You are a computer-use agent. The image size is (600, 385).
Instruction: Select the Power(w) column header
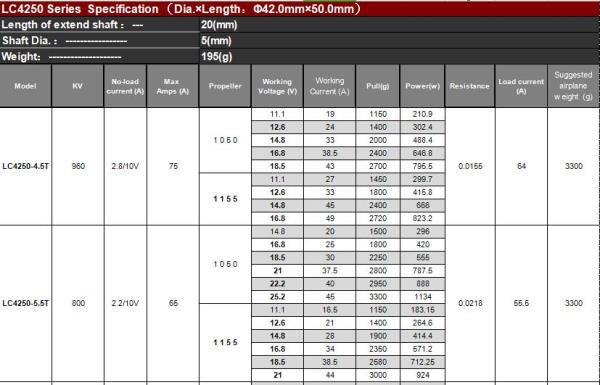pyautogui.click(x=422, y=86)
